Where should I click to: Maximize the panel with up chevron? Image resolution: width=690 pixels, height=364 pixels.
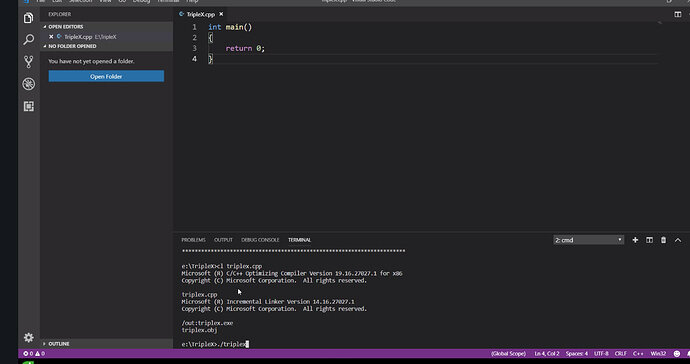pos(678,240)
